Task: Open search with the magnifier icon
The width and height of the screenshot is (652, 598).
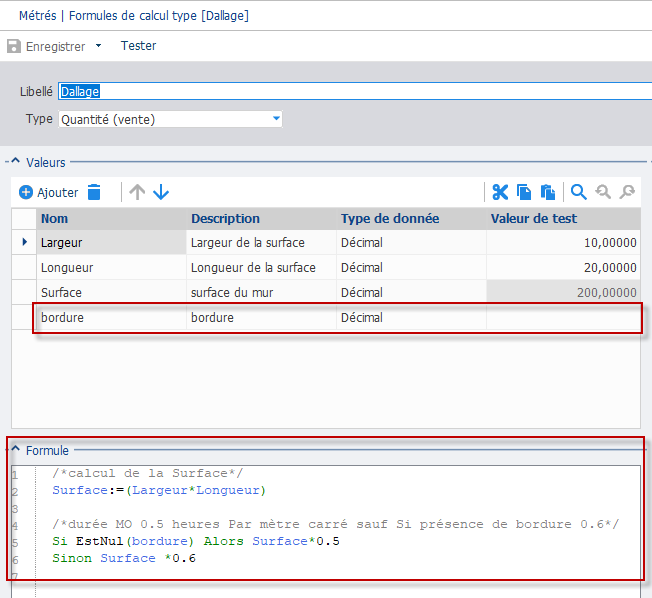Action: [x=578, y=192]
